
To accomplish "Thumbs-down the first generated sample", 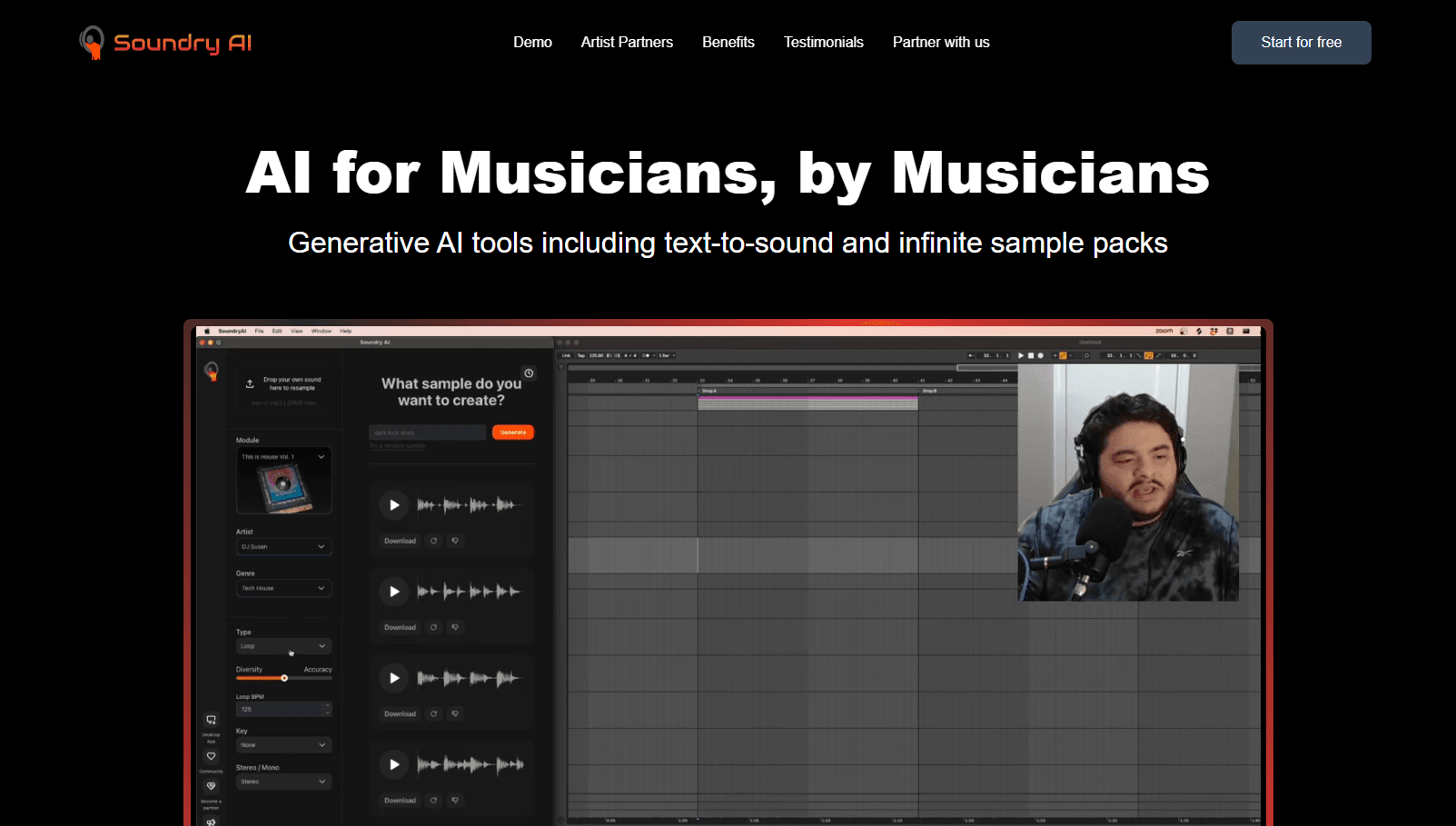I will click(x=455, y=541).
